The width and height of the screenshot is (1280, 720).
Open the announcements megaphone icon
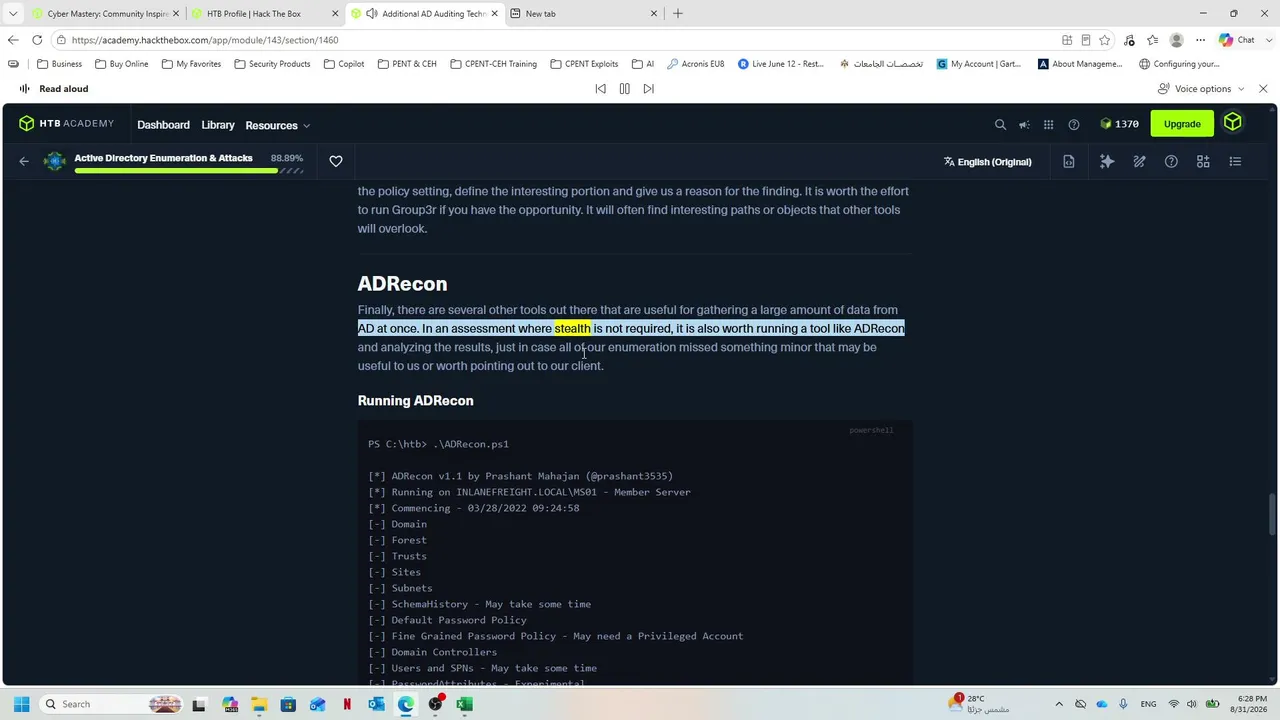pyautogui.click(x=1024, y=125)
